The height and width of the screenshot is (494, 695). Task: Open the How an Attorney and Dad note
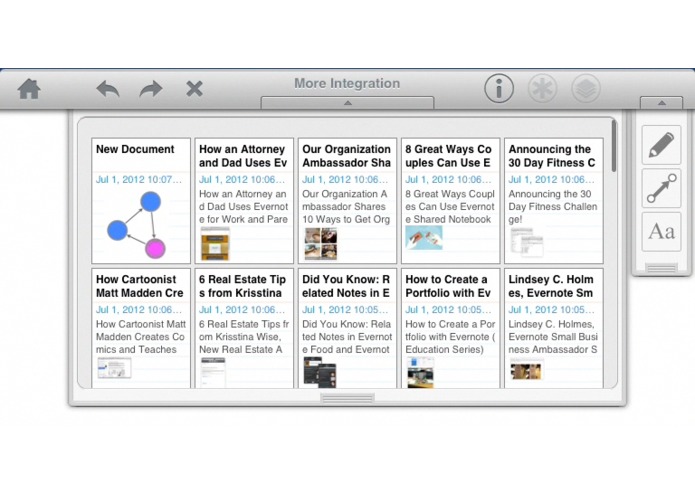(244, 201)
